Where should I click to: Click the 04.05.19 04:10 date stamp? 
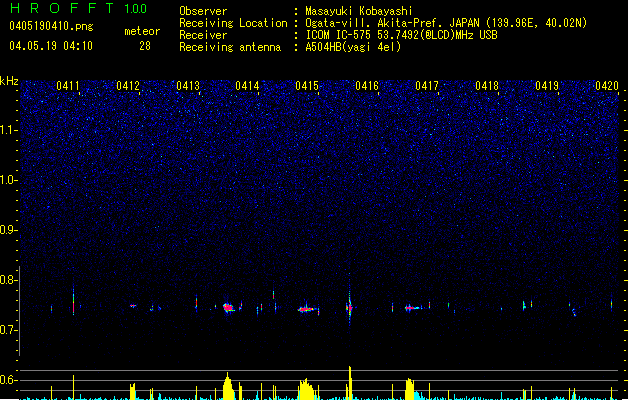click(51, 46)
